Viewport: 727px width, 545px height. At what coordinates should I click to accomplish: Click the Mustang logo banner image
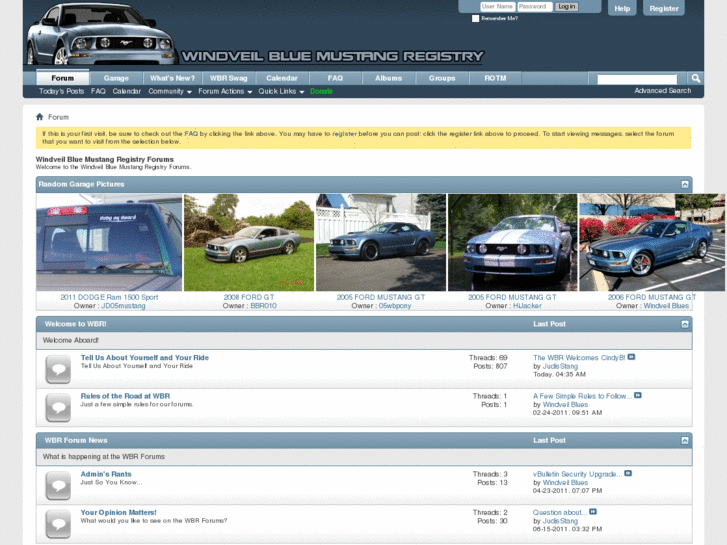coord(255,33)
